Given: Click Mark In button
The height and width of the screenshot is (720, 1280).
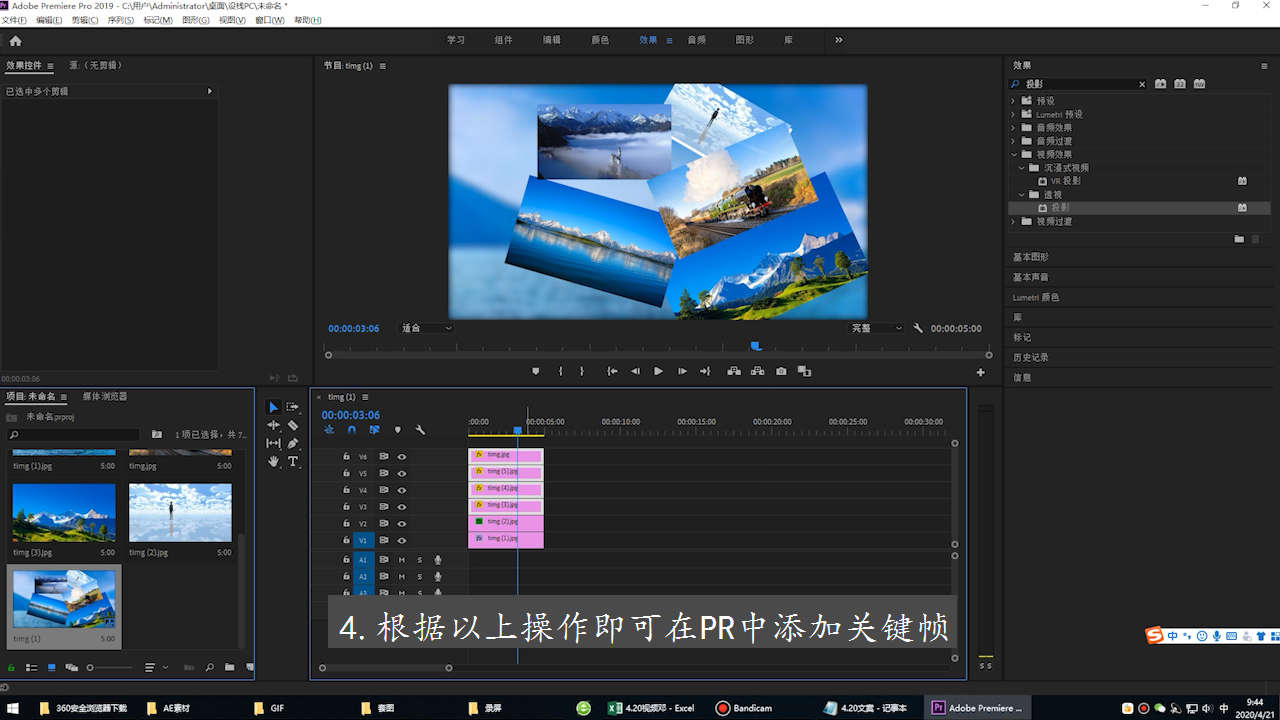Looking at the screenshot, I should 560,371.
